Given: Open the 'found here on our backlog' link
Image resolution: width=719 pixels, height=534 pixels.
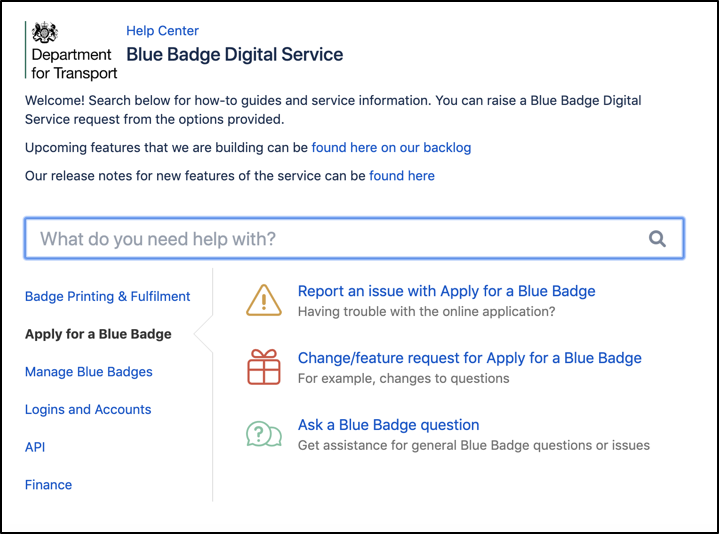Looking at the screenshot, I should [391, 147].
